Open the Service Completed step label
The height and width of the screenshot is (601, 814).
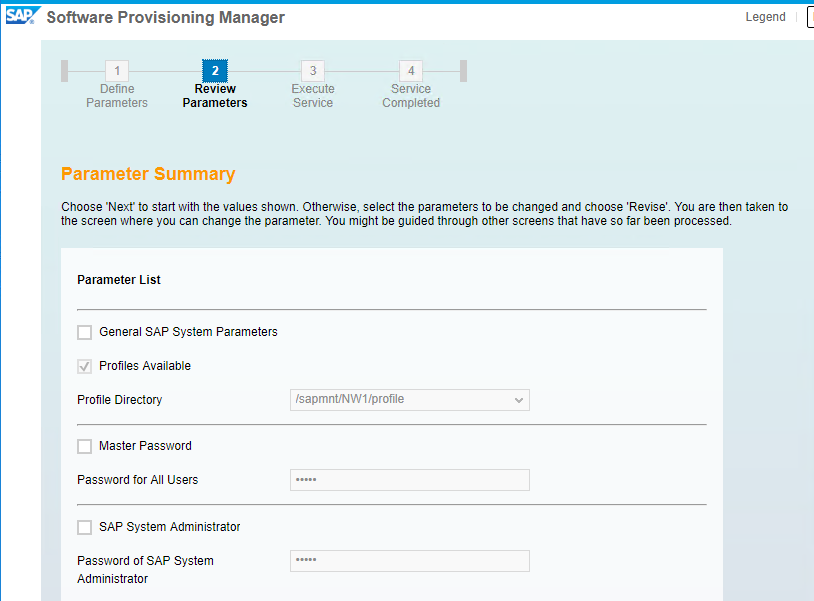(411, 96)
